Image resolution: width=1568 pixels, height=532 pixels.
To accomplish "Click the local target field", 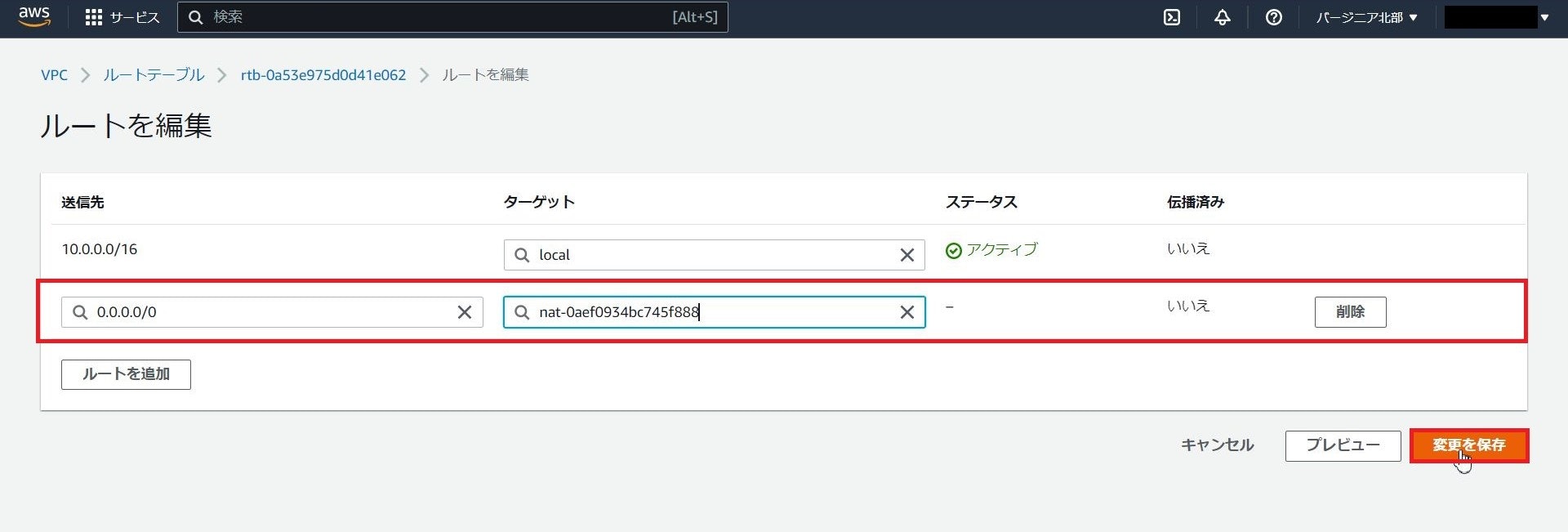I will pos(714,255).
